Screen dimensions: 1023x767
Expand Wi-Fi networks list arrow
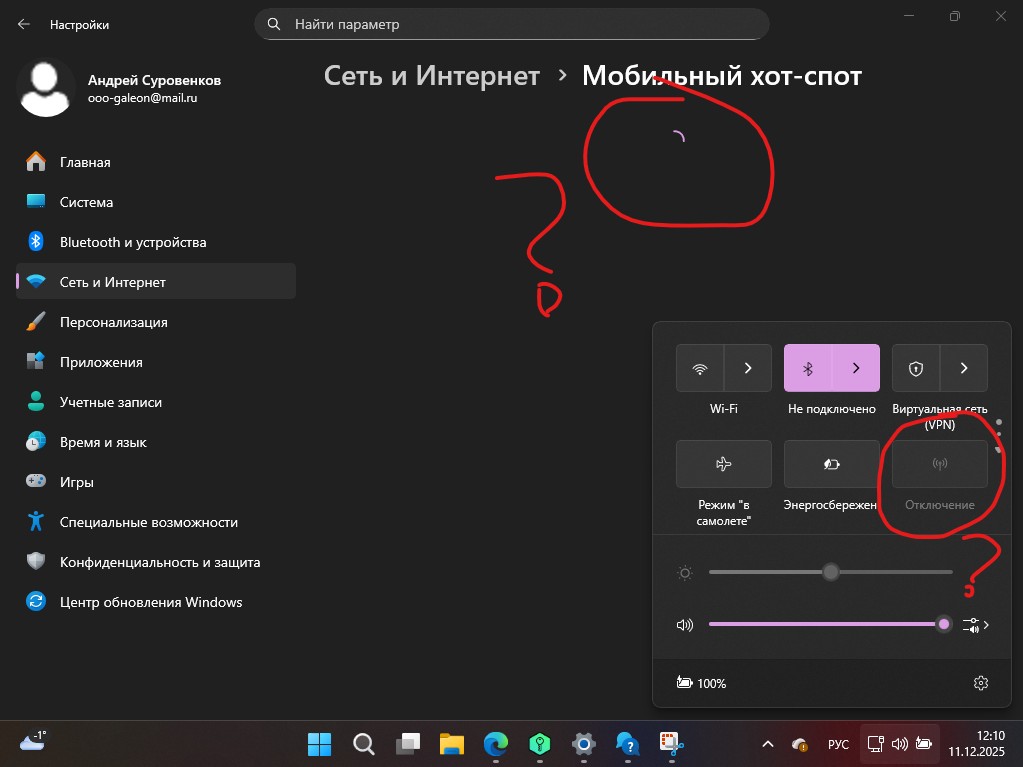pos(748,368)
